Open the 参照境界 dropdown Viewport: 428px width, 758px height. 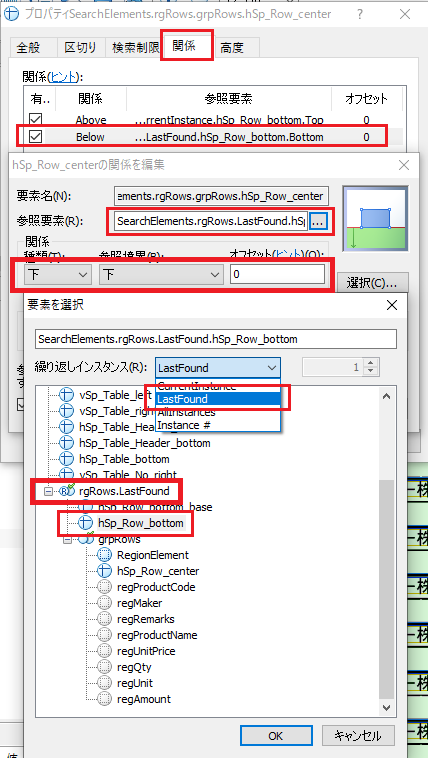160,275
